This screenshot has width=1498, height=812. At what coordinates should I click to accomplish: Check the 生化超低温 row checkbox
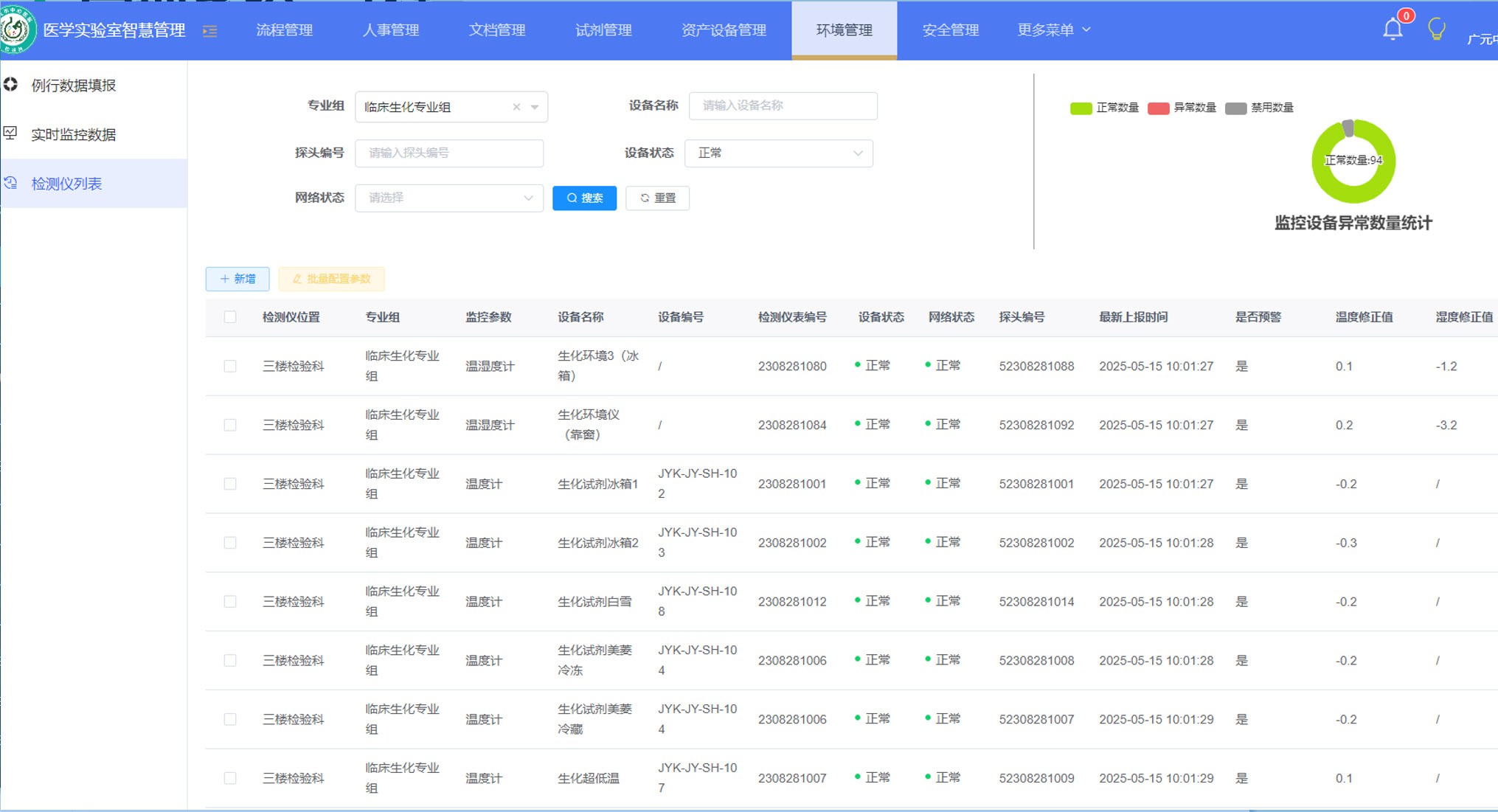click(230, 778)
